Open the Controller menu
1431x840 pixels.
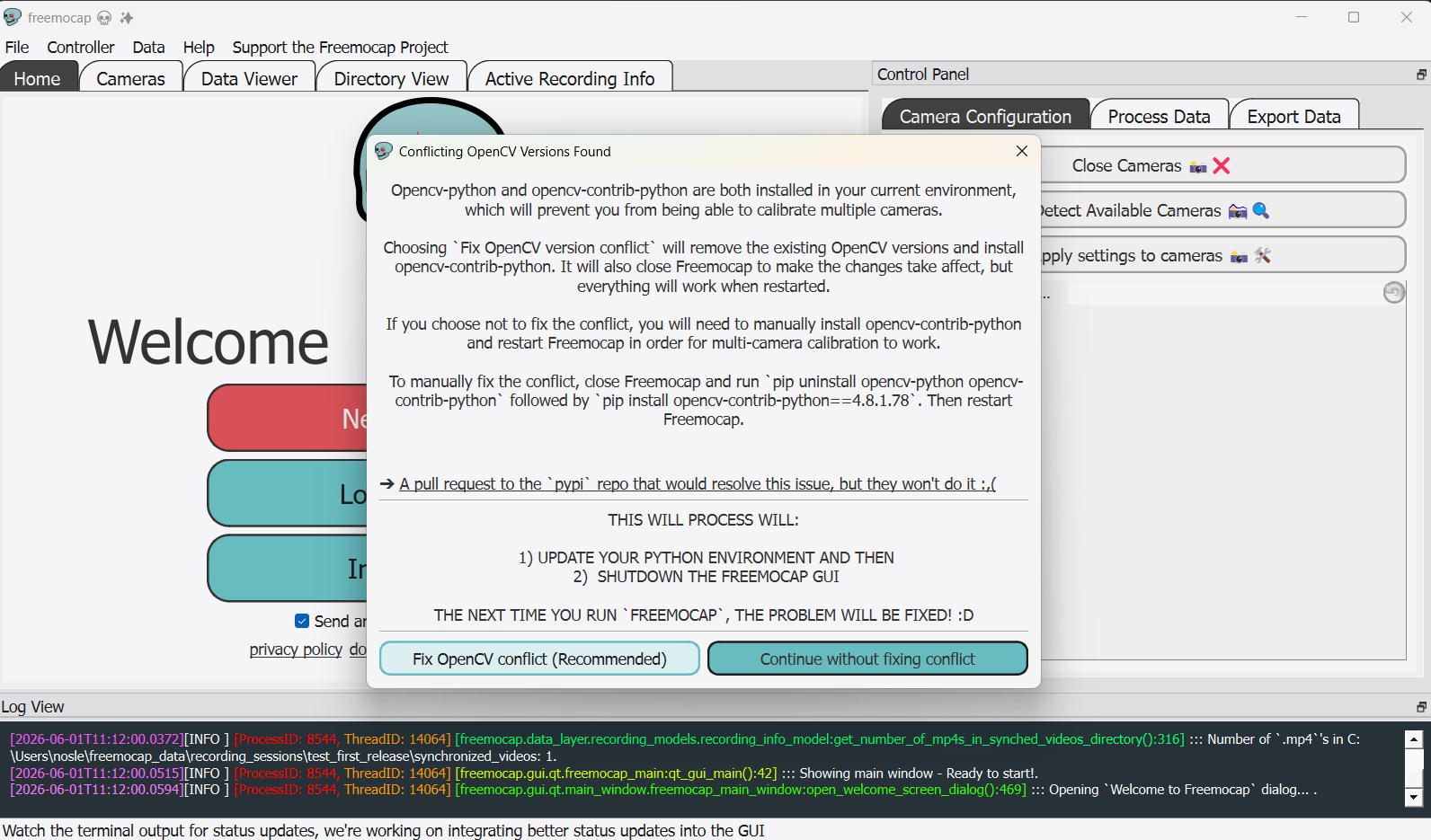pos(81,47)
